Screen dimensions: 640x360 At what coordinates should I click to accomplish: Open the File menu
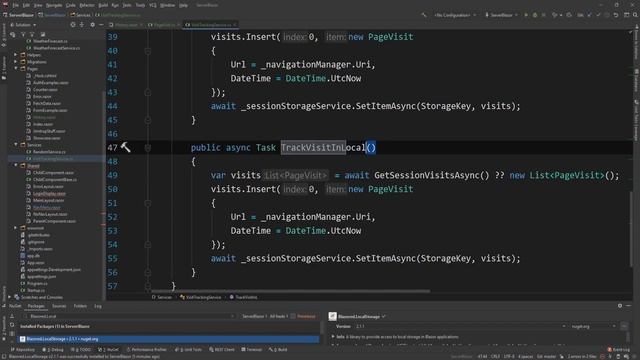(16, 5)
